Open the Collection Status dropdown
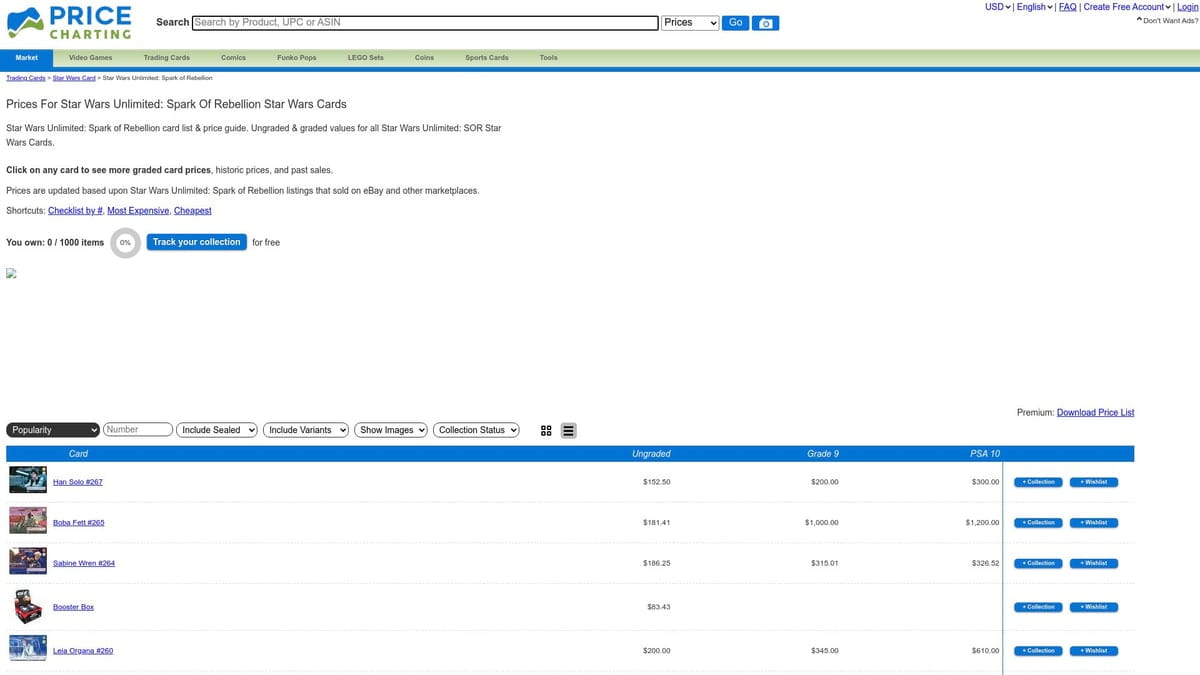1200x675 pixels. point(476,430)
